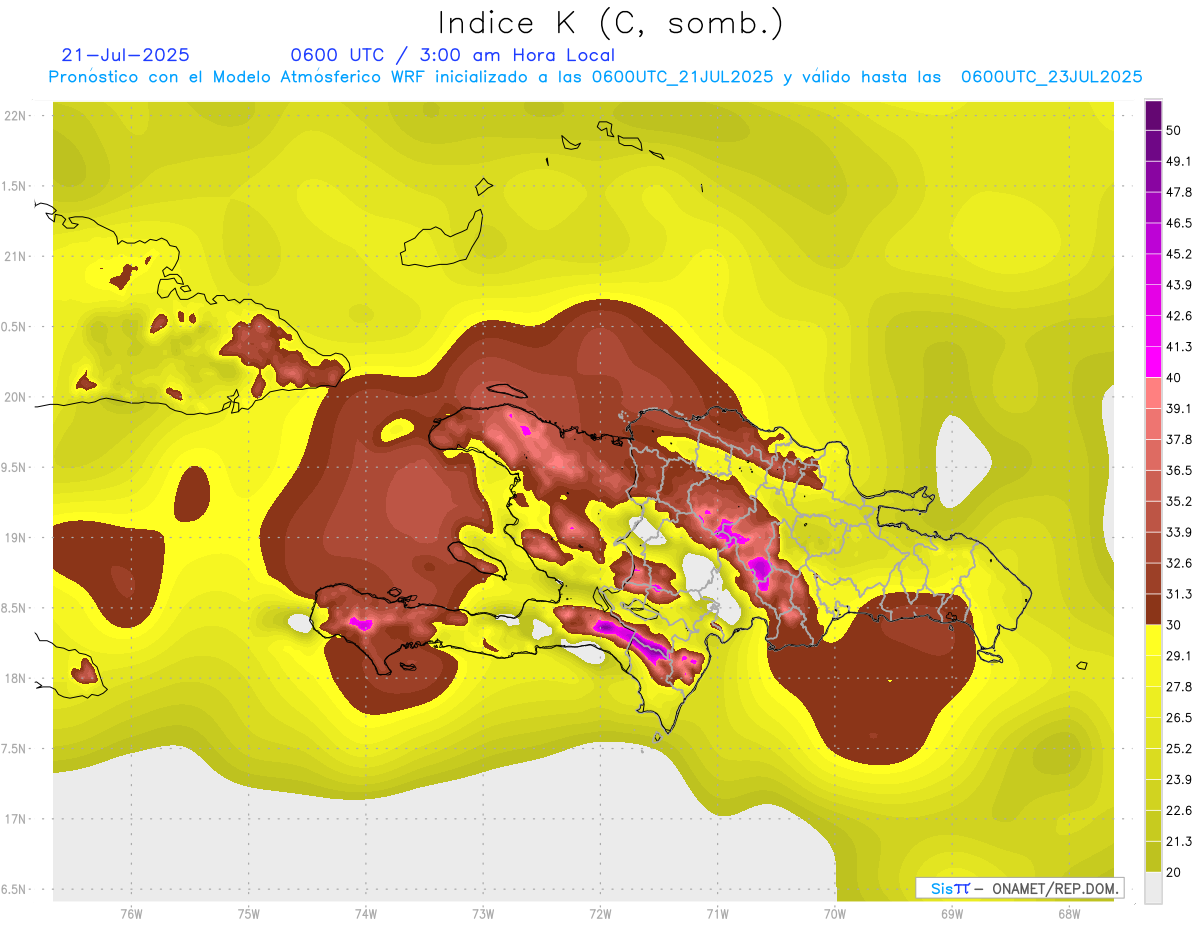Click the dark purple legend swatch beside 50
The width and height of the screenshot is (1200, 927).
tap(1153, 115)
